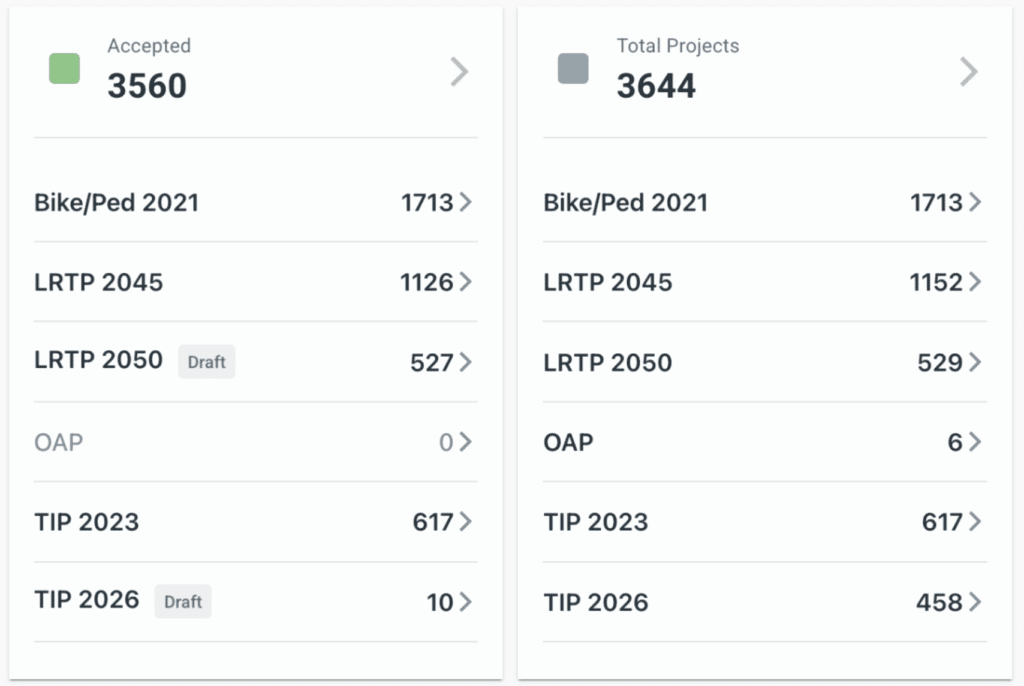Viewport: 1024px width, 686px height.
Task: Open OAP chevron in Accepted card
Action: tap(465, 442)
